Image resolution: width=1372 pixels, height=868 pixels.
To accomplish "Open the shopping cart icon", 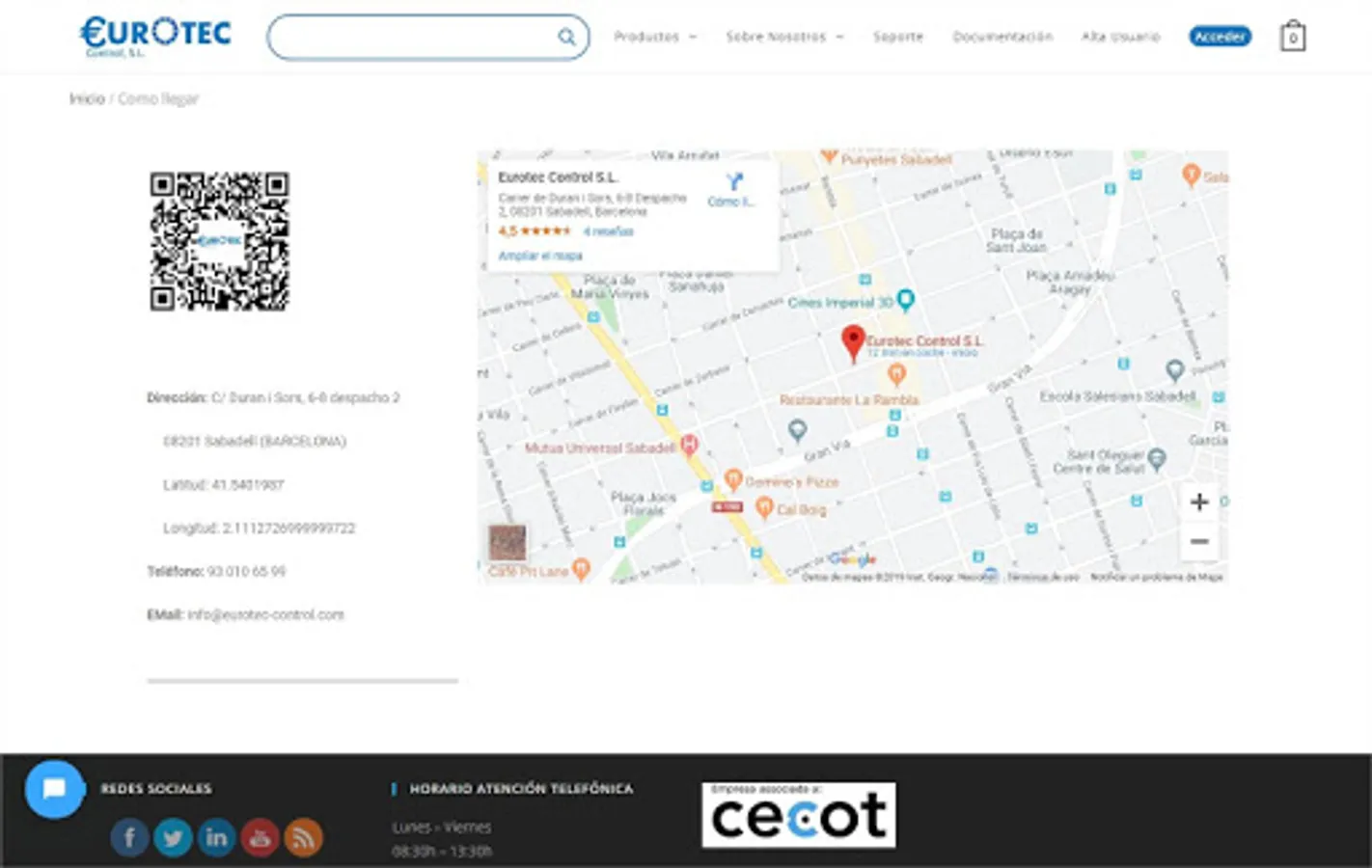I will pyautogui.click(x=1293, y=37).
